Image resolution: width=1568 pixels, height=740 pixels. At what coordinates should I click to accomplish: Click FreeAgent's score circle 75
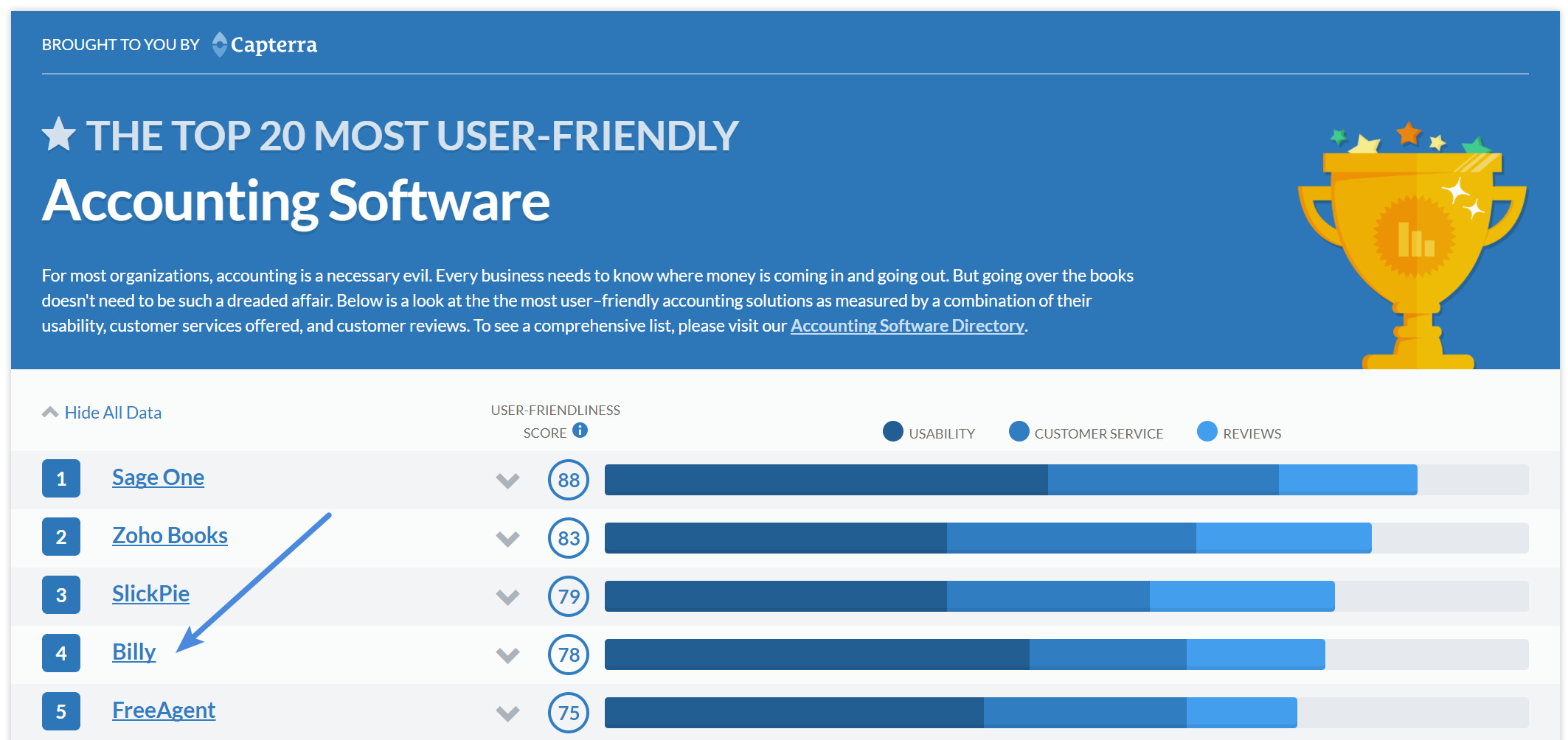[x=569, y=713]
